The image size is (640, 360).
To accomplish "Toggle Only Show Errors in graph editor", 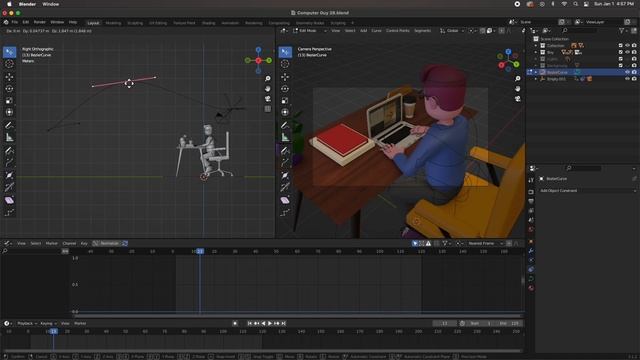I will pyautogui.click(x=428, y=243).
